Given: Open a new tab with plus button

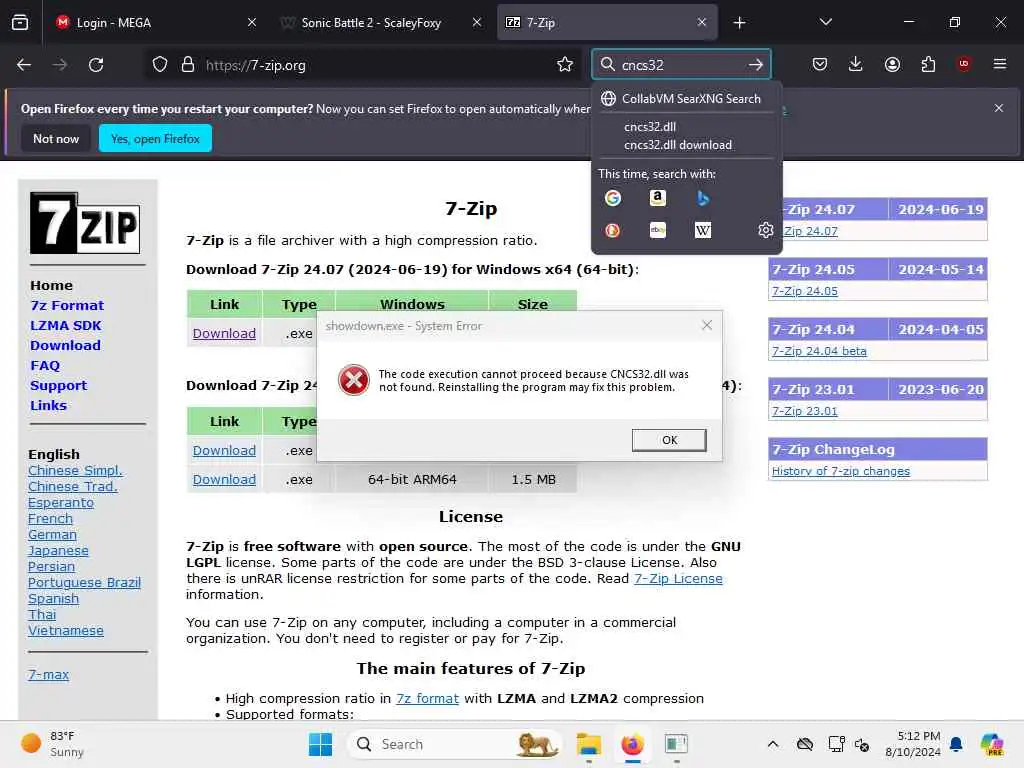Looking at the screenshot, I should coord(739,23).
